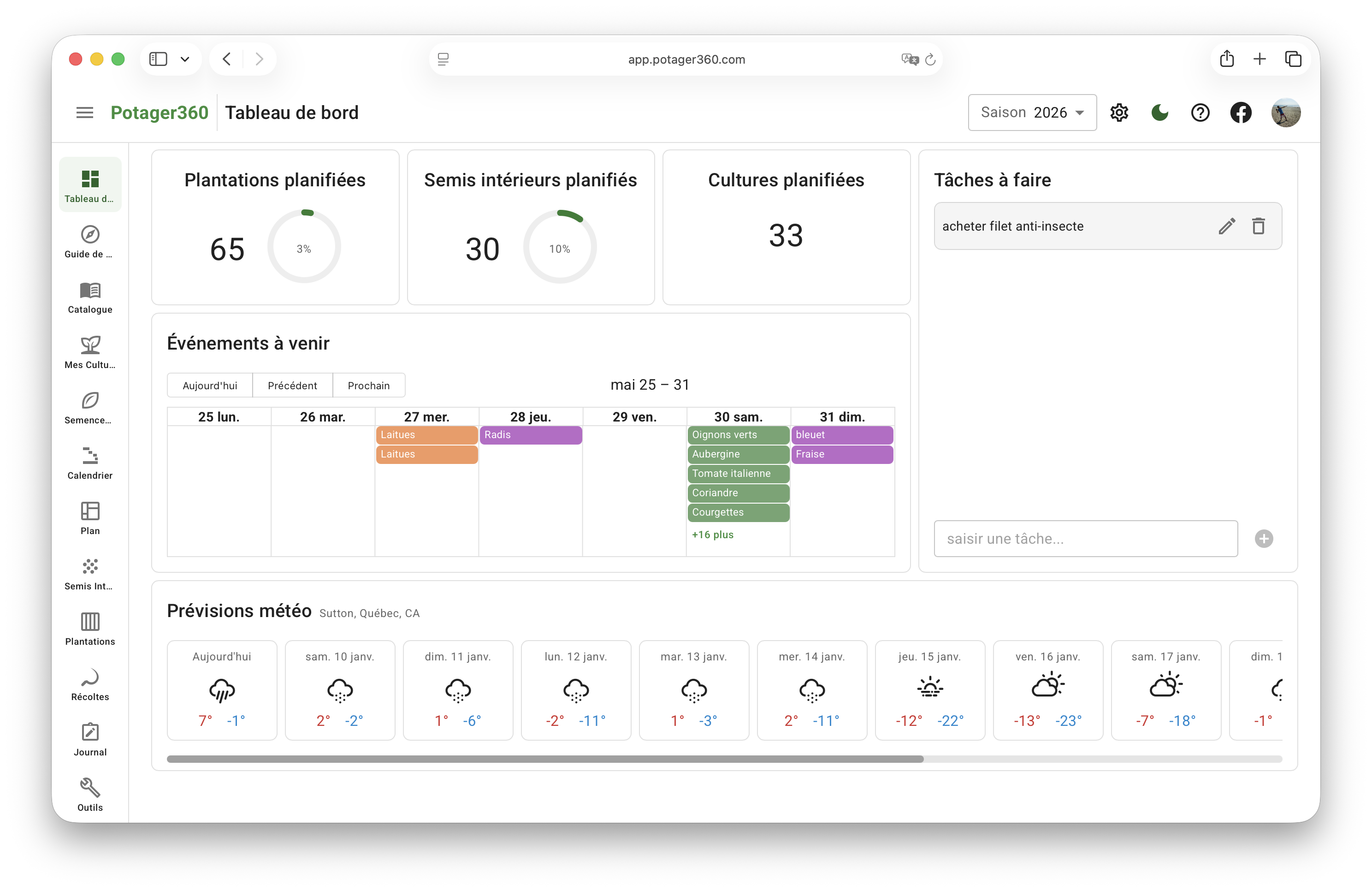Toggle the hamburger navigation menu
1372x891 pixels.
[x=85, y=113]
